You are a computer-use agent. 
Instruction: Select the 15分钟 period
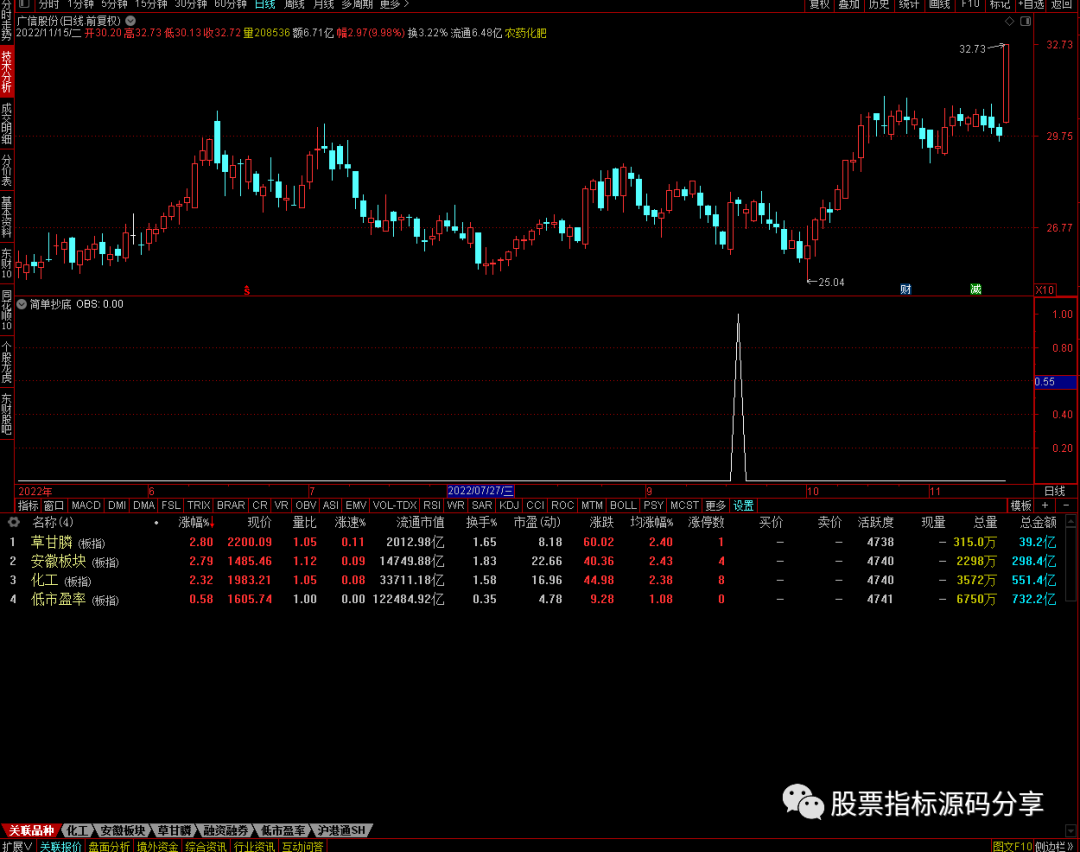(150, 4)
